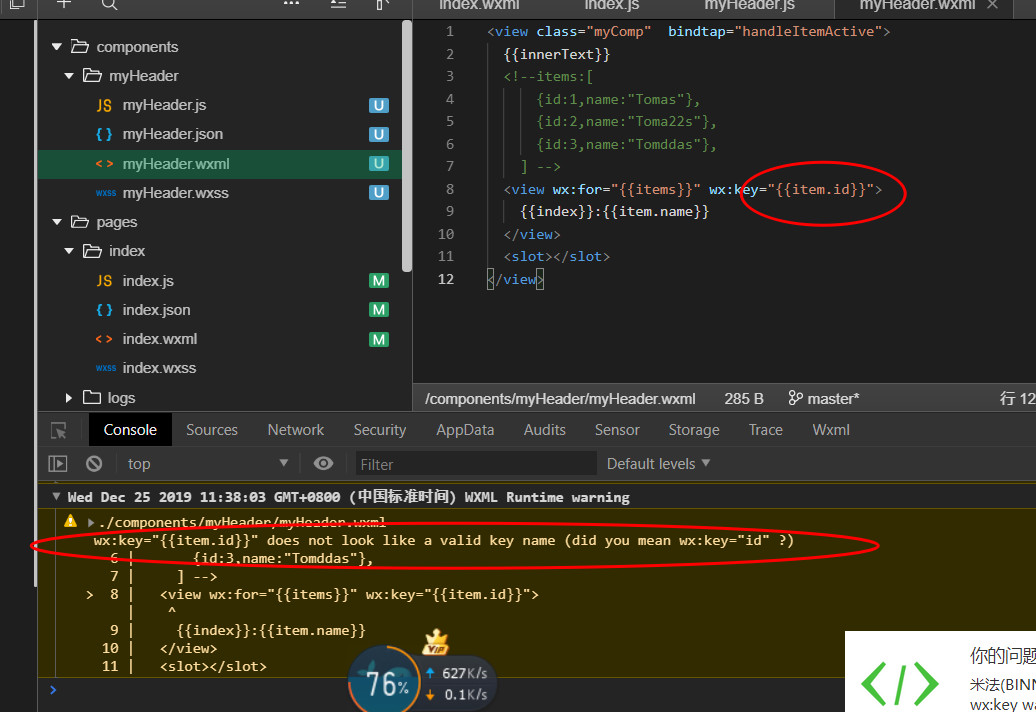Viewport: 1036px width, 712px height.
Task: Toggle the live expression eye icon
Action: pyautogui.click(x=323, y=464)
